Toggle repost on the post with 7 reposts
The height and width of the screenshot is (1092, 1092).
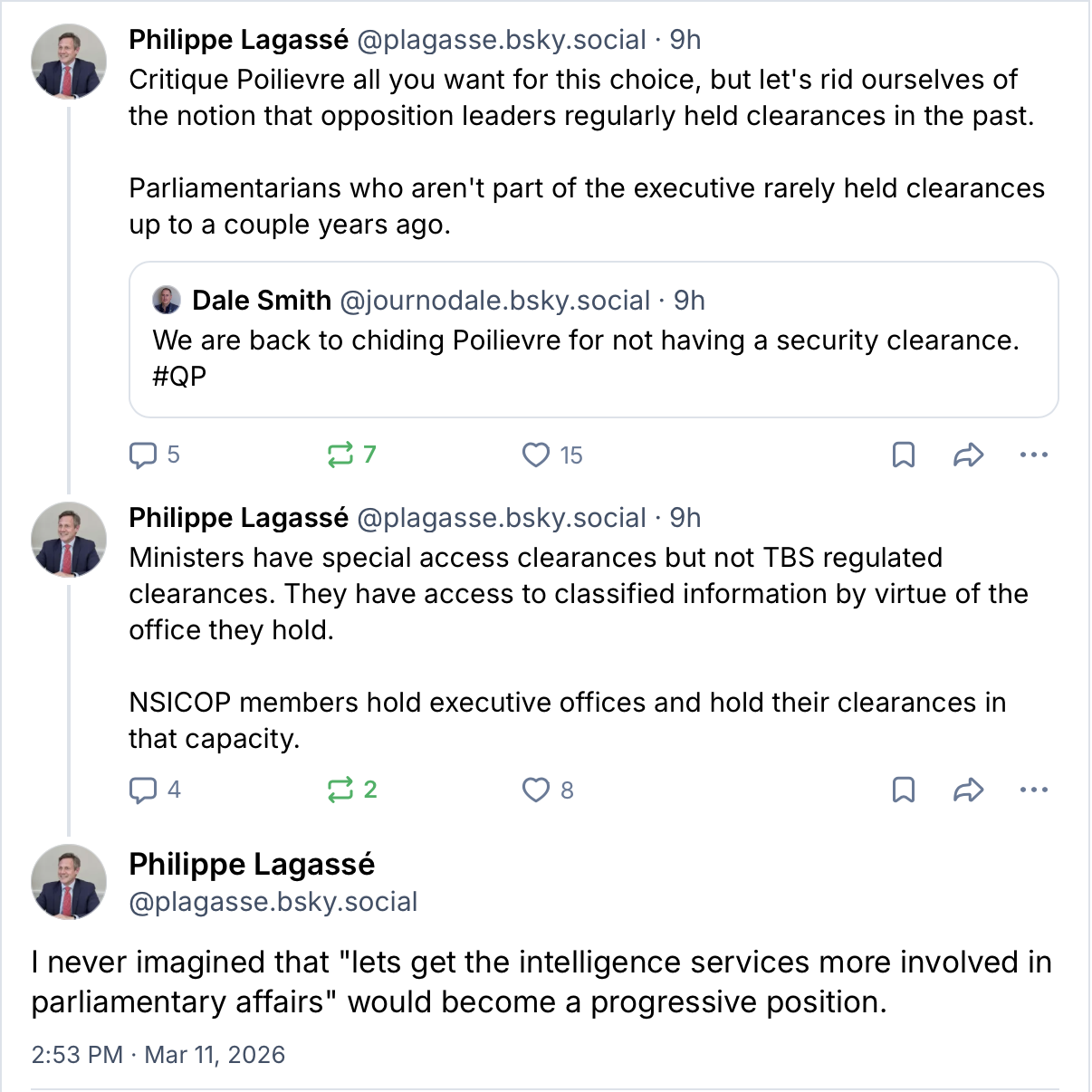[340, 455]
